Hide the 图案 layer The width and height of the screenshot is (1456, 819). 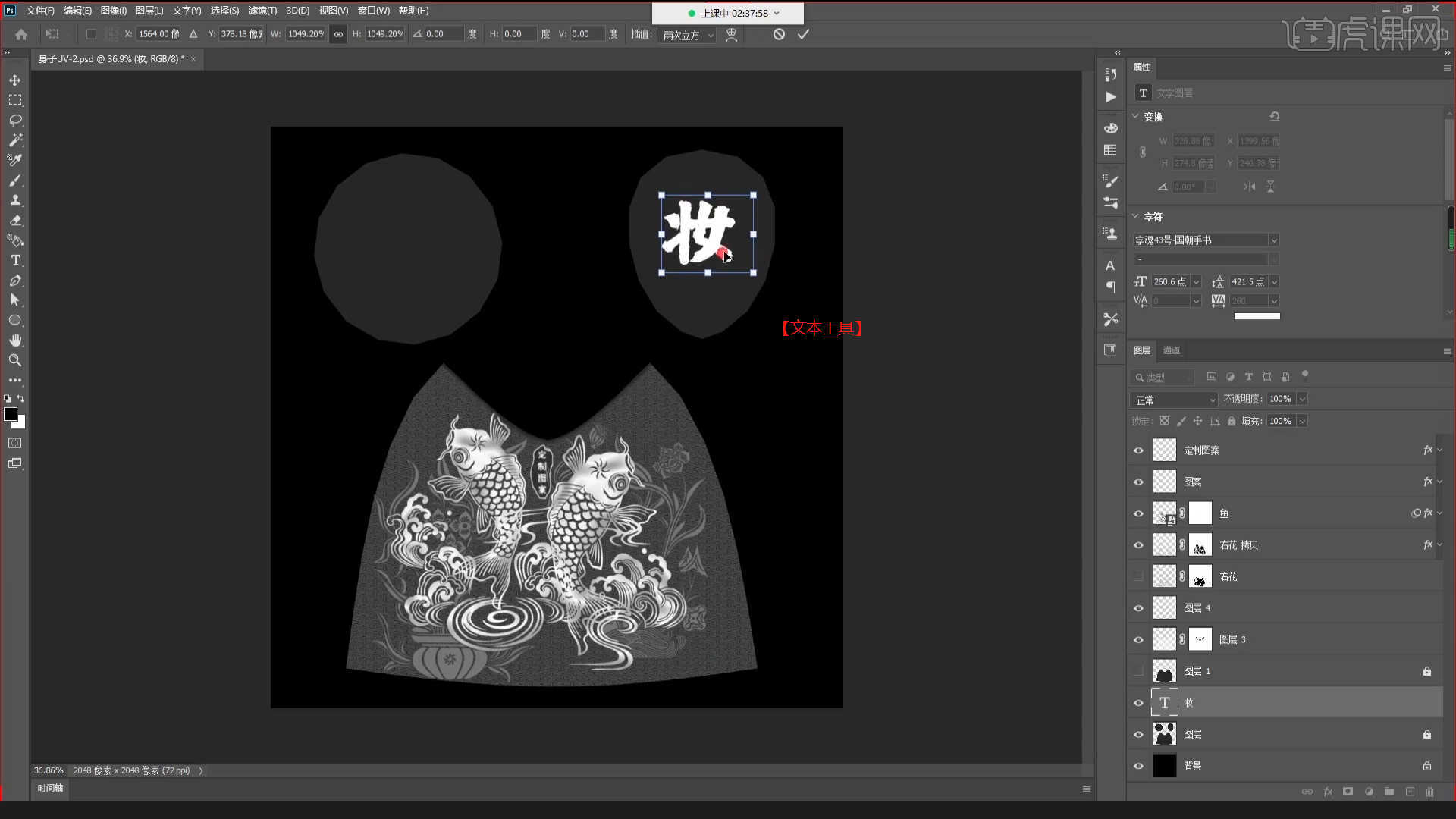pos(1138,482)
